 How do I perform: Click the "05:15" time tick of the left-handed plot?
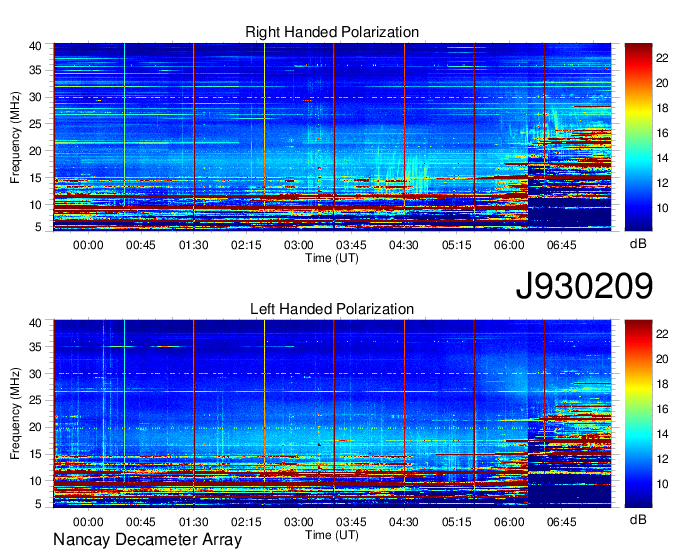456,522
